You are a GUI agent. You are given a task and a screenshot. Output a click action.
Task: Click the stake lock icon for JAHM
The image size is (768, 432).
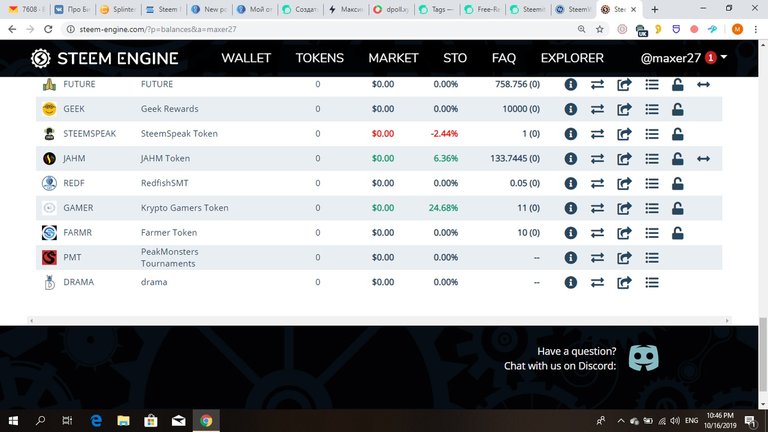[x=677, y=158]
